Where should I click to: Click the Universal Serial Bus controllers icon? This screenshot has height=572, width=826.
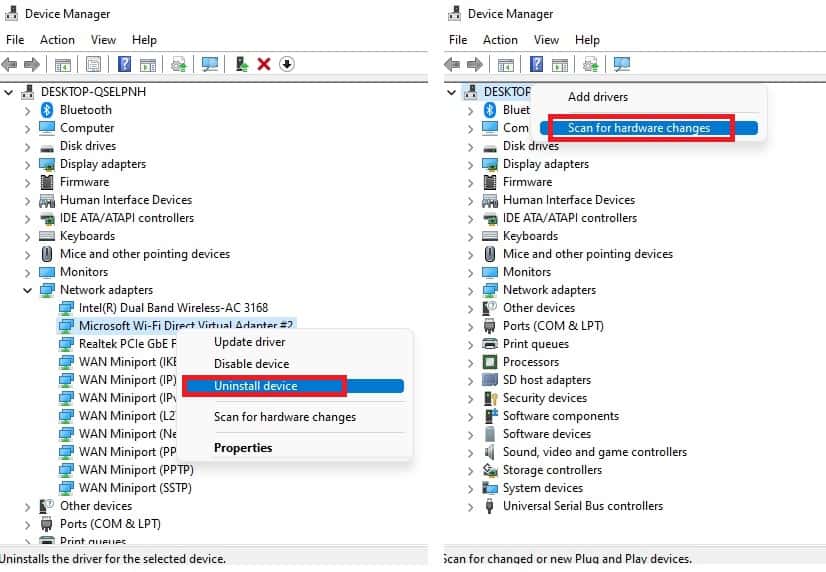[490, 506]
